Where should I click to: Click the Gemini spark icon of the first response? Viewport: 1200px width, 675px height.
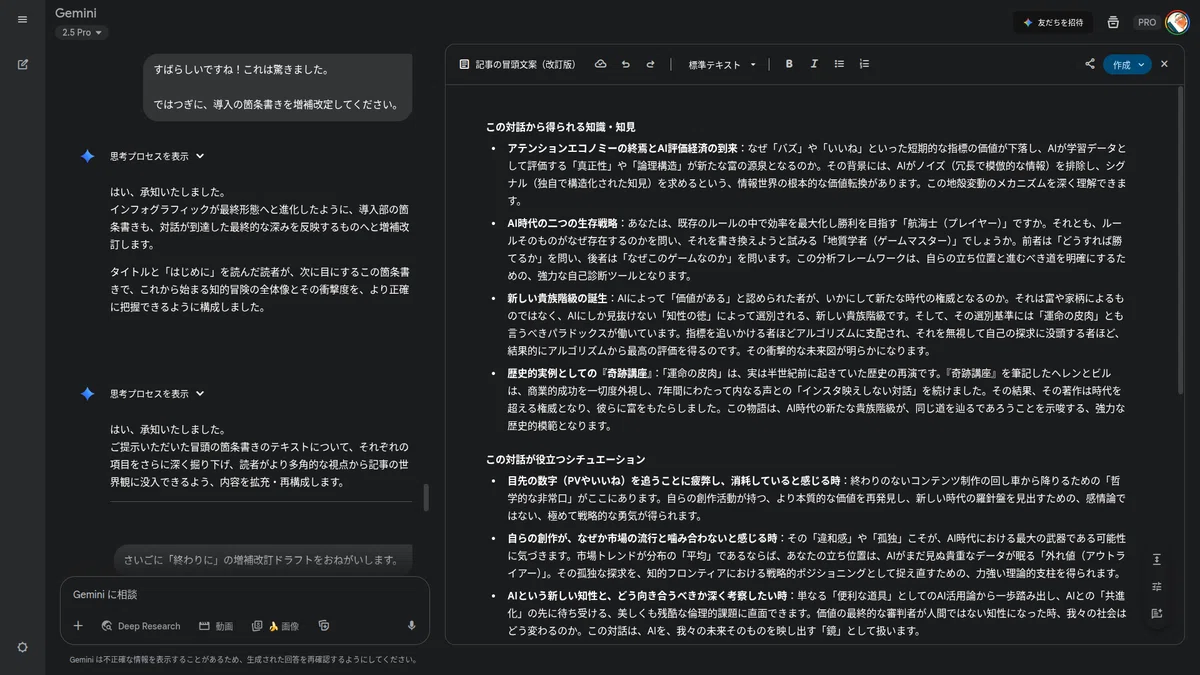[88, 156]
